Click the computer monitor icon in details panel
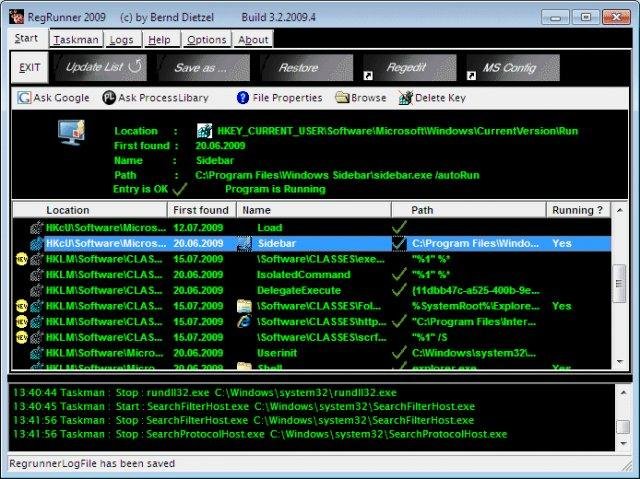Image resolution: width=640 pixels, height=479 pixels. tap(71, 133)
